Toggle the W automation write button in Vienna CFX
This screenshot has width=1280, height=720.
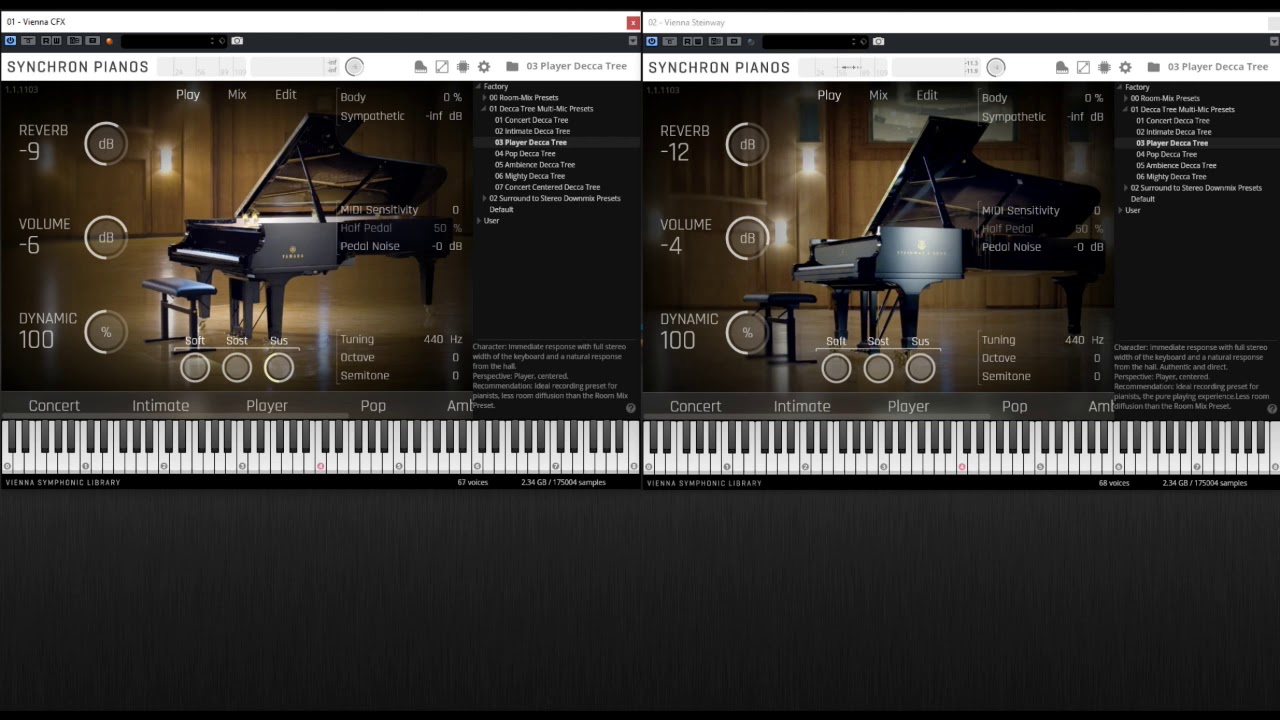(57, 41)
